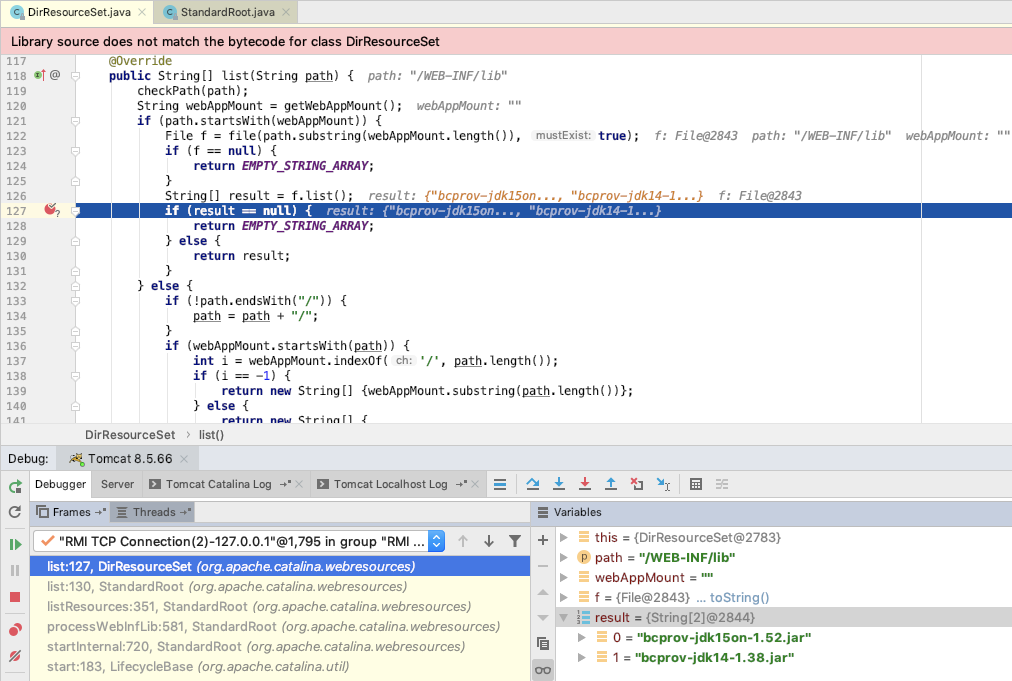Remove the selected watch with the minus icon
This screenshot has height=681, width=1012.
[543, 566]
